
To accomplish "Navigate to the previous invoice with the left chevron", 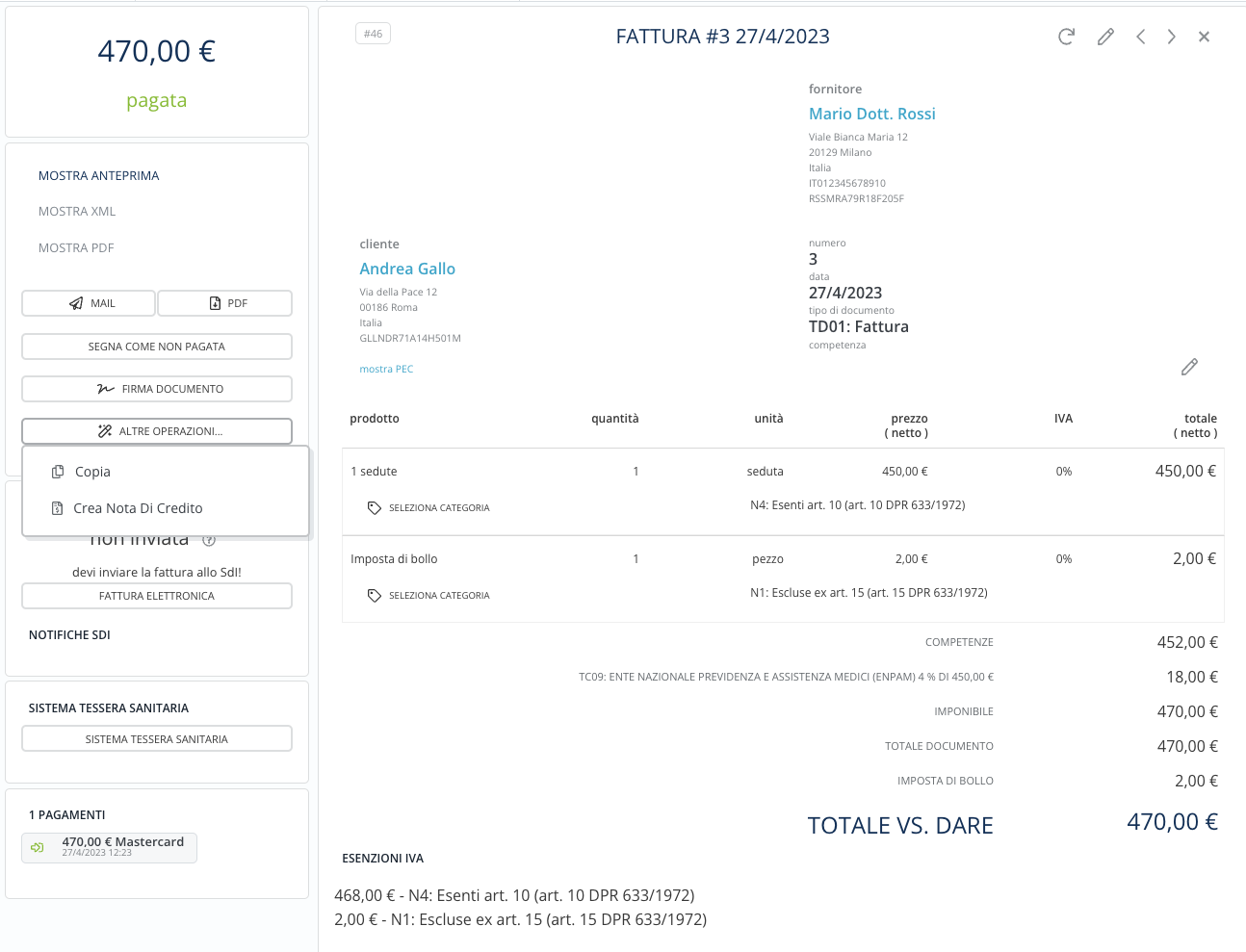I will click(x=1141, y=36).
